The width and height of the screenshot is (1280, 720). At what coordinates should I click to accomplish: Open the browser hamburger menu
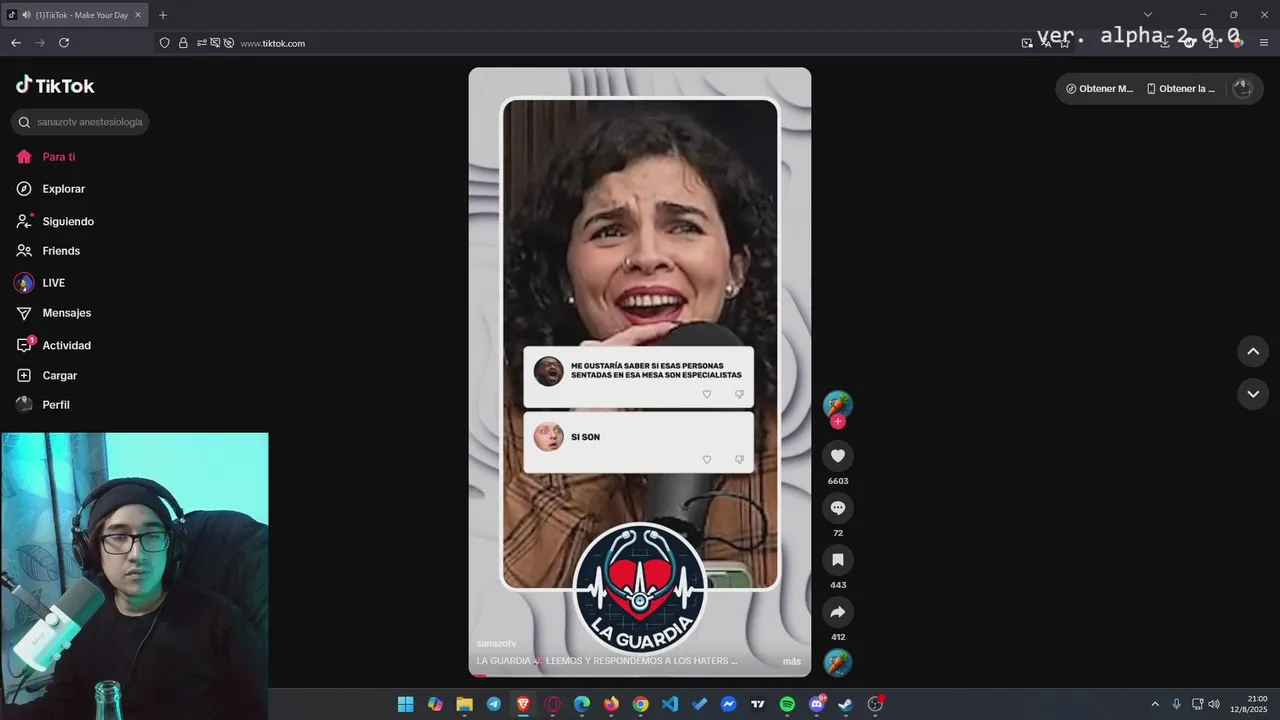click(1264, 43)
